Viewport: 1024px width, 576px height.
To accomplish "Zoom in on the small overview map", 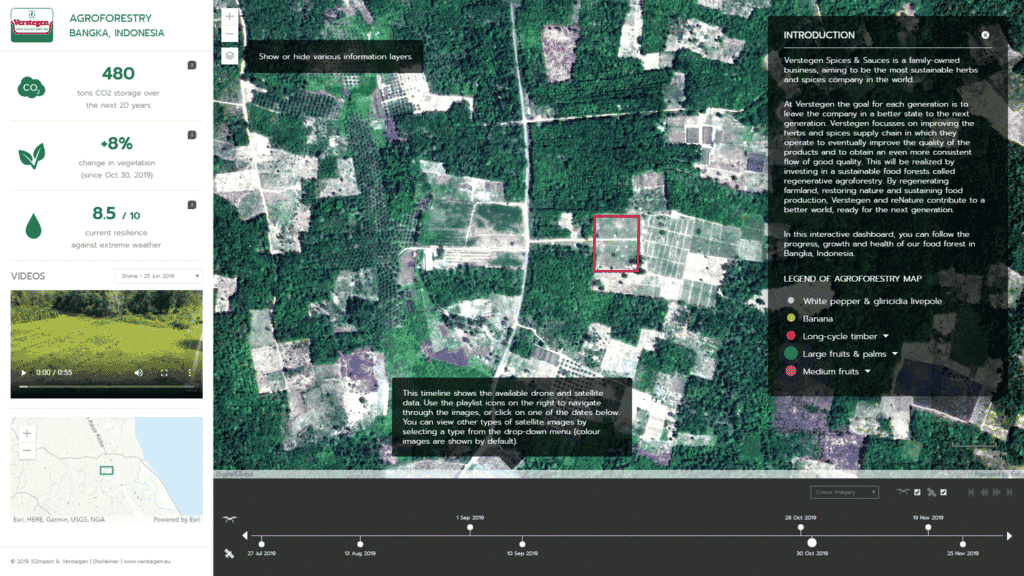I will pos(27,434).
